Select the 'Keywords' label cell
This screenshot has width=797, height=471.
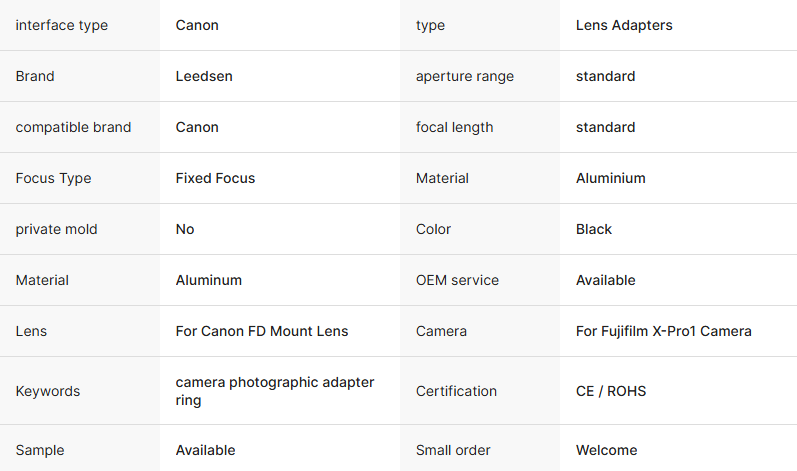point(48,391)
